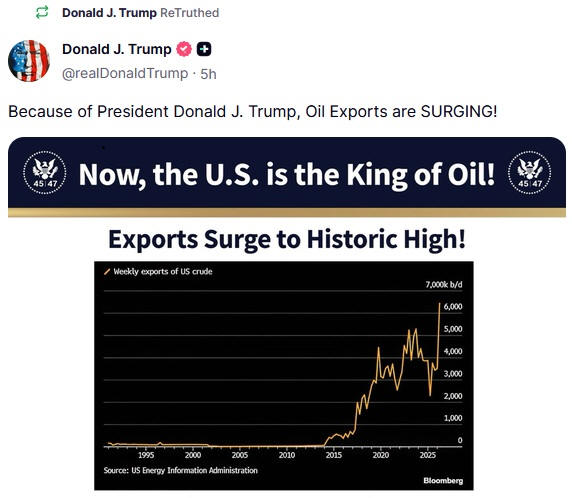
Task: Click the 2020 marker on the x-axis
Action: 380,455
